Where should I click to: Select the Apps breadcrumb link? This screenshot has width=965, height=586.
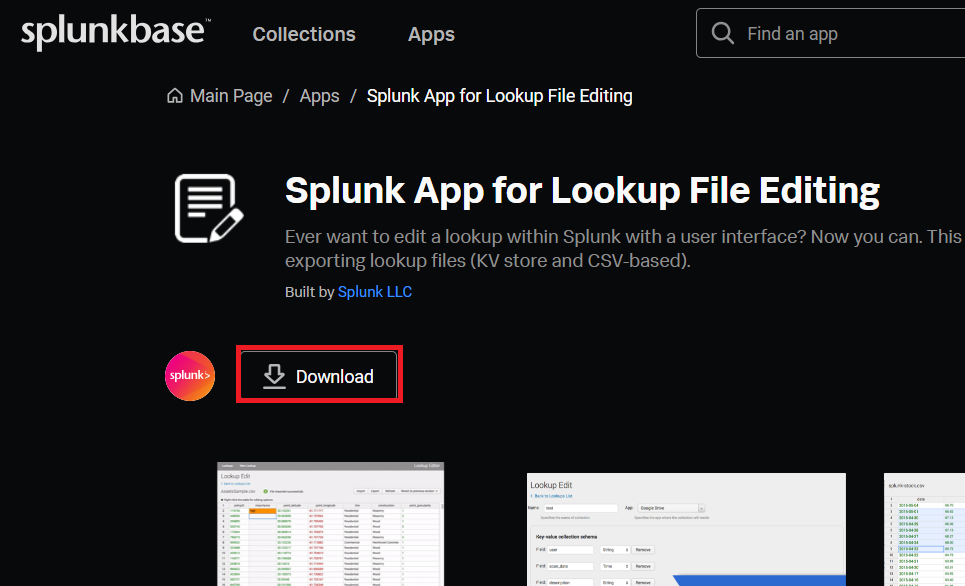pyautogui.click(x=319, y=96)
